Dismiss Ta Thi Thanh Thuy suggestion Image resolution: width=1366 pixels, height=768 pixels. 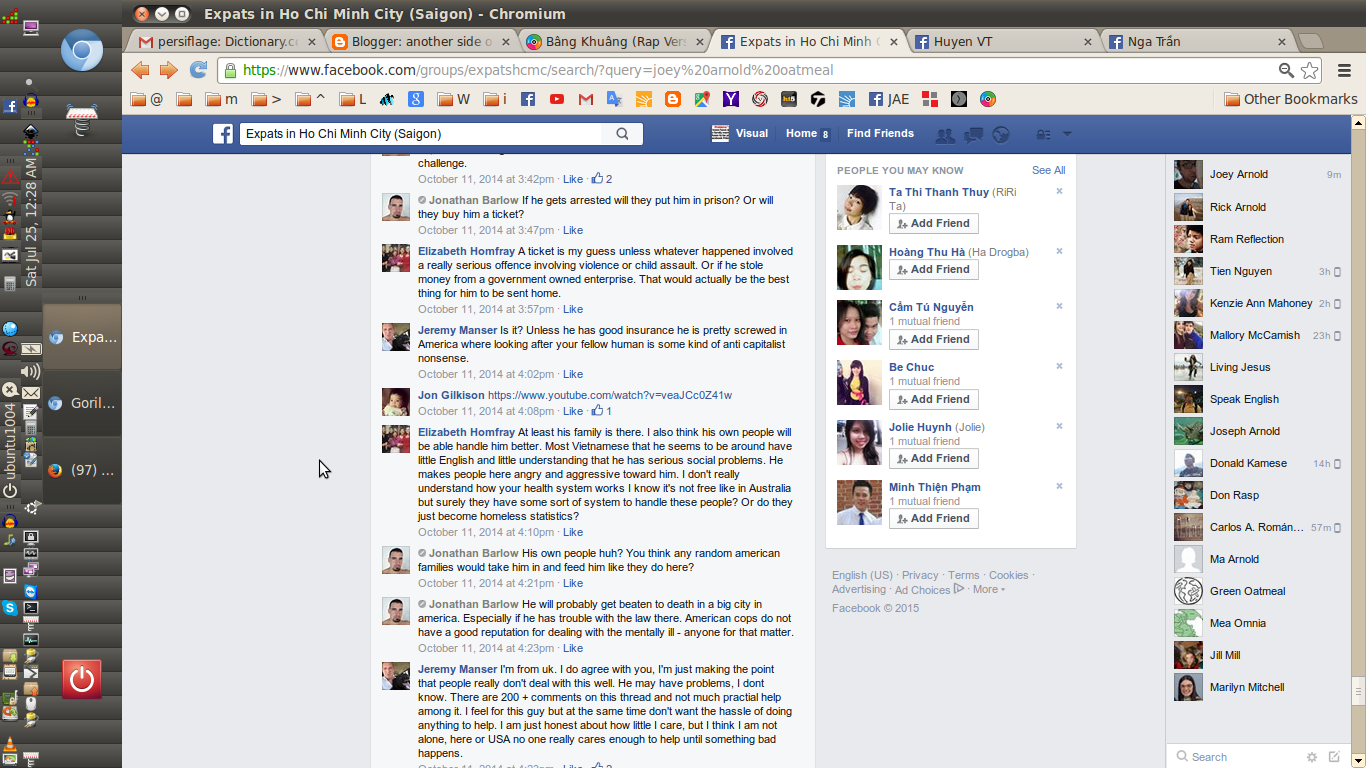point(1059,191)
